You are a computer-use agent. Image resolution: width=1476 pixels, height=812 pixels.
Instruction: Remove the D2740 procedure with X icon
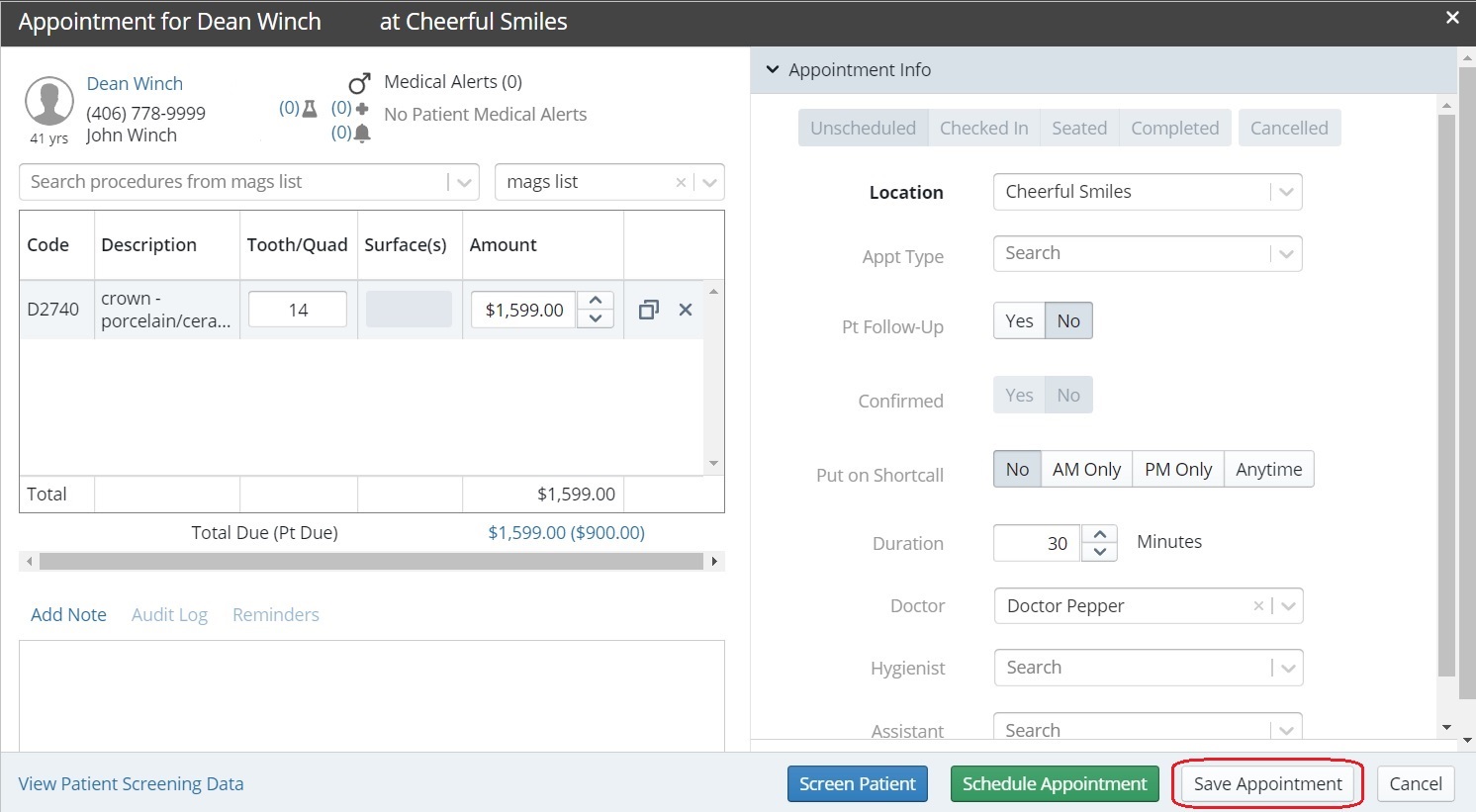(x=685, y=310)
